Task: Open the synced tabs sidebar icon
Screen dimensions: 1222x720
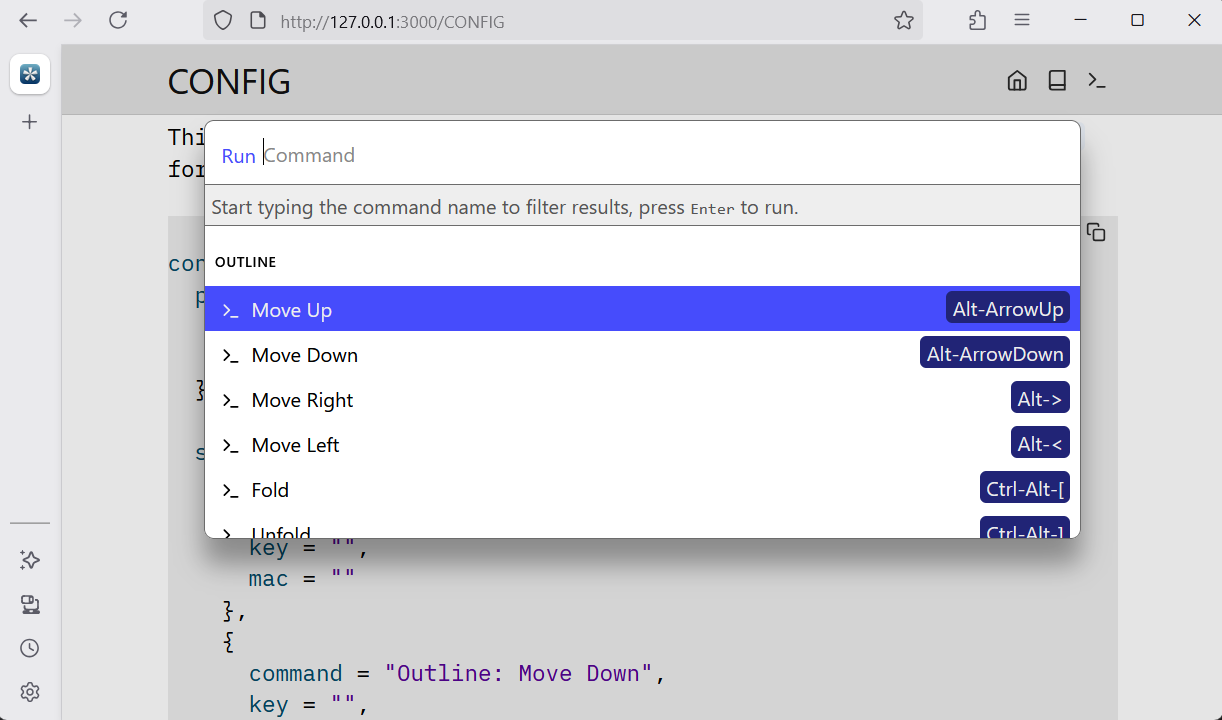Action: [30, 604]
